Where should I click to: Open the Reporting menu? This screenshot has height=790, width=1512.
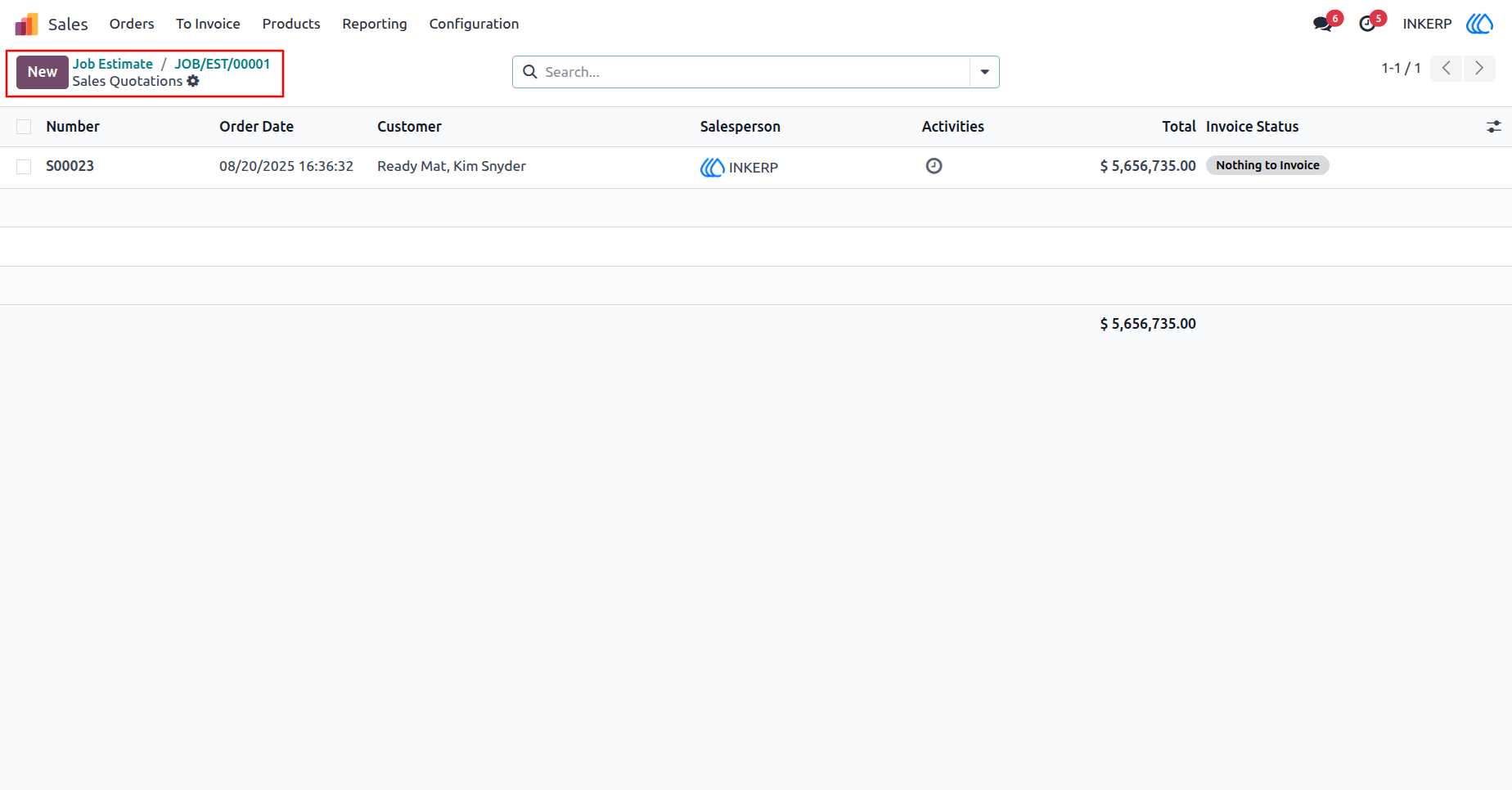375,24
